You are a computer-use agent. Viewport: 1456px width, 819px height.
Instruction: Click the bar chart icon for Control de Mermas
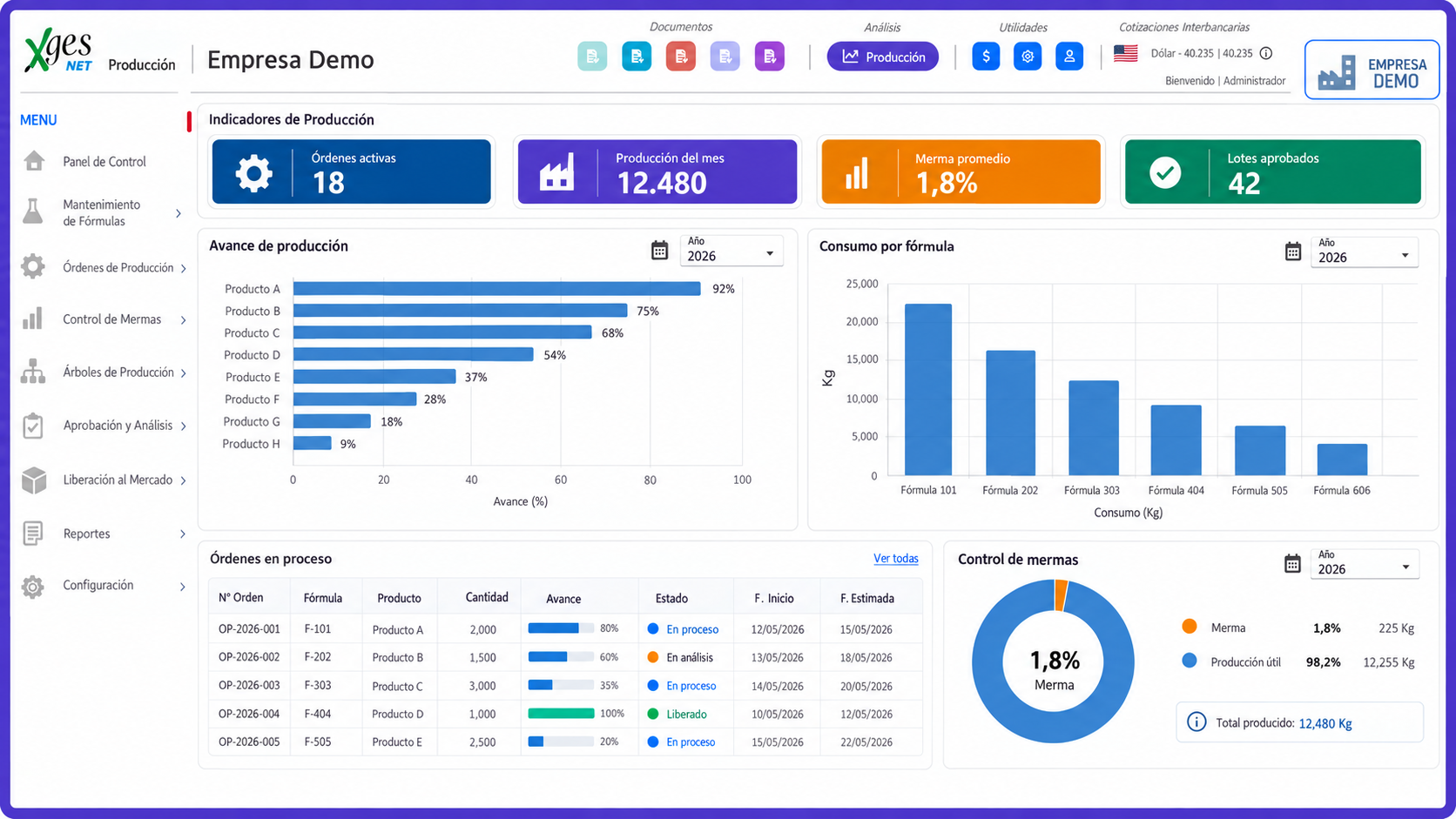(x=33, y=319)
